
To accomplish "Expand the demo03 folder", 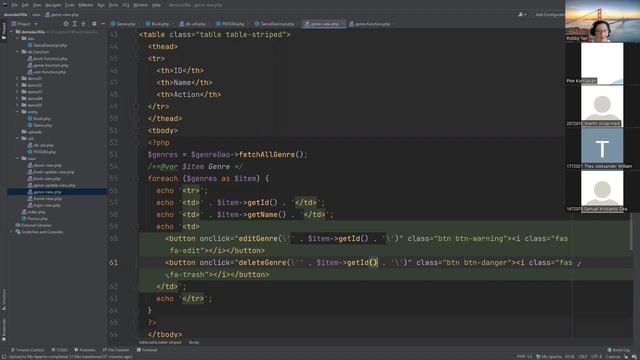I will coord(18,92).
